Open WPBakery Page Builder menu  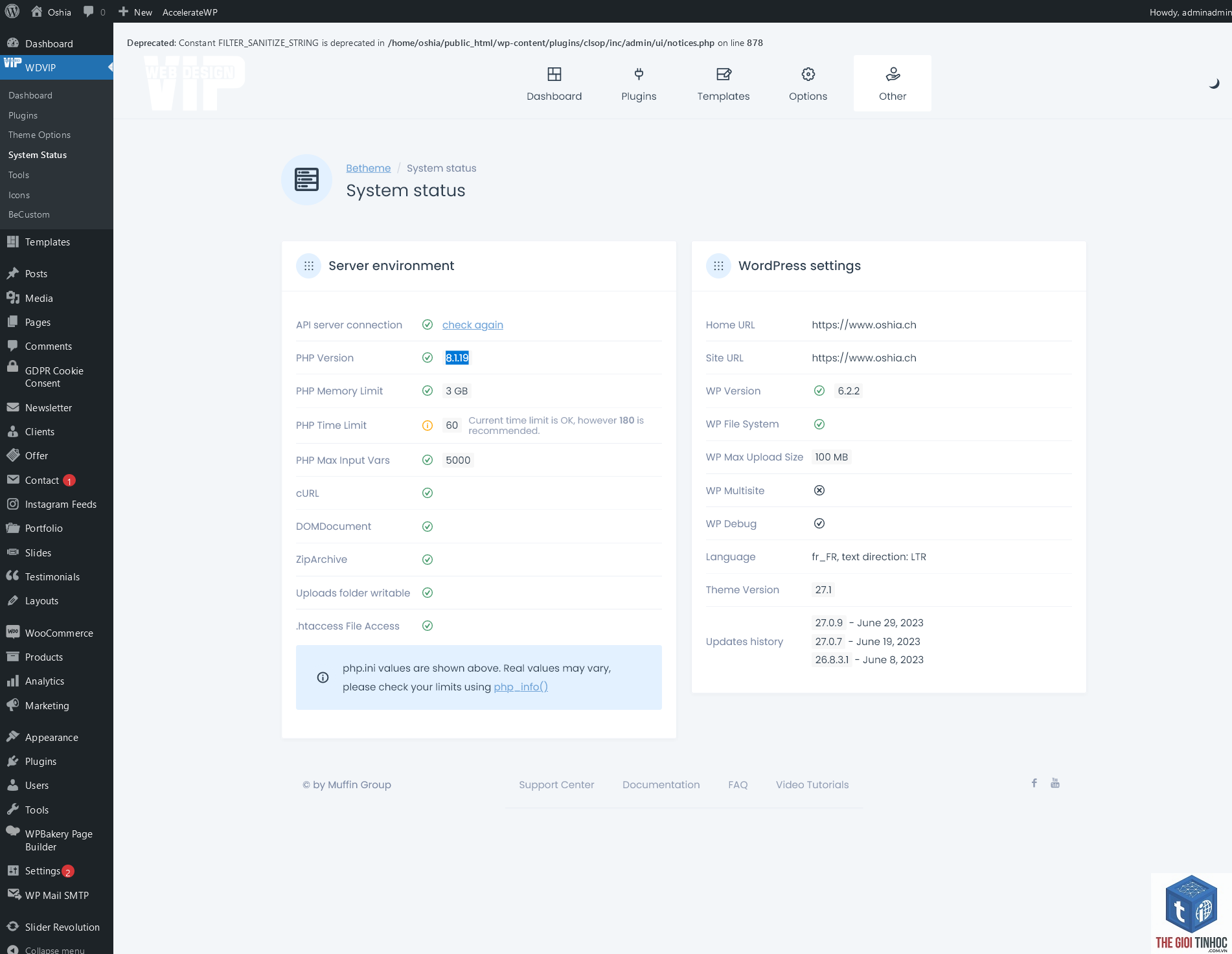[56, 840]
